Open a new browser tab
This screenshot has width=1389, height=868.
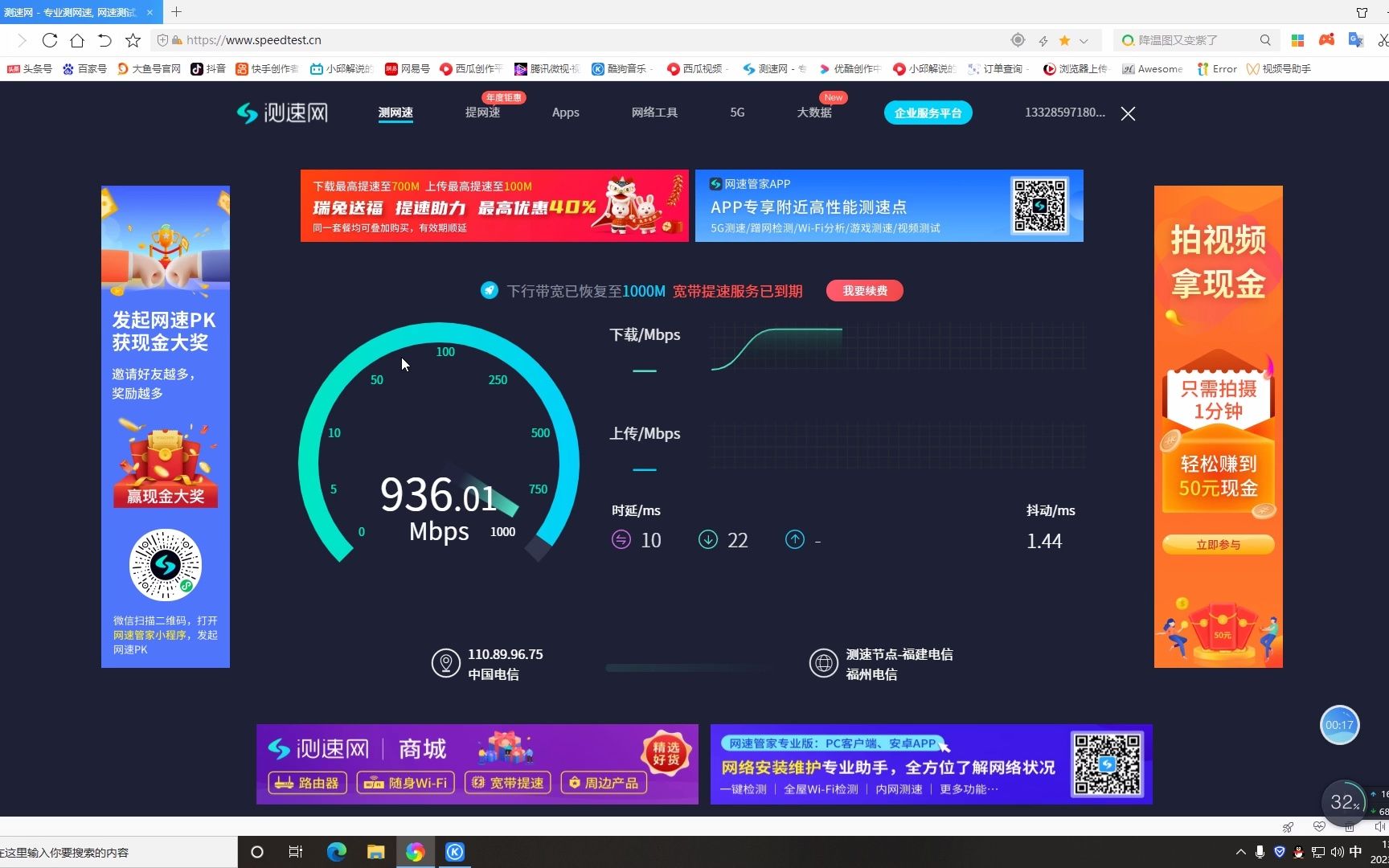pos(177,12)
